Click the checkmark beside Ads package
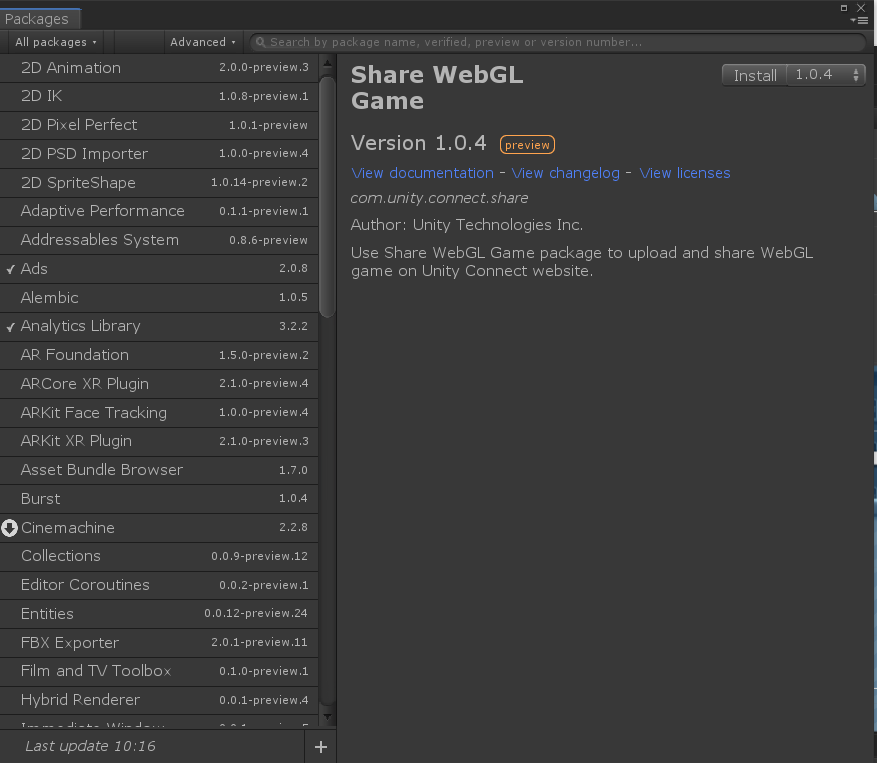877x763 pixels. 10,269
